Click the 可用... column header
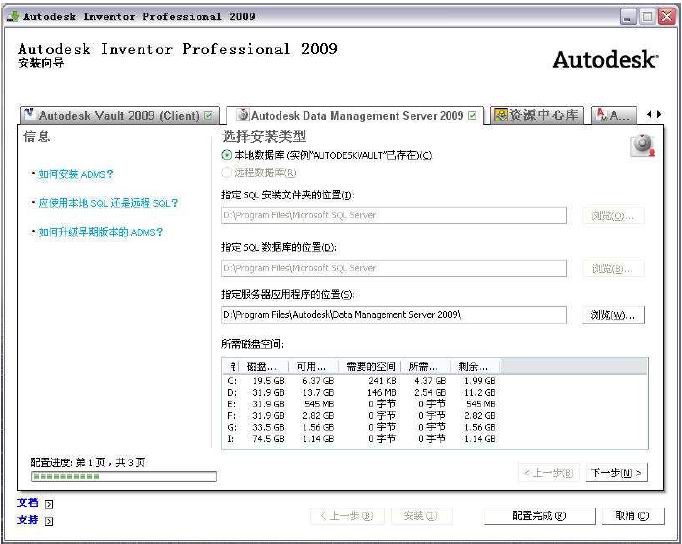This screenshot has height=544, width=682. click(x=314, y=367)
